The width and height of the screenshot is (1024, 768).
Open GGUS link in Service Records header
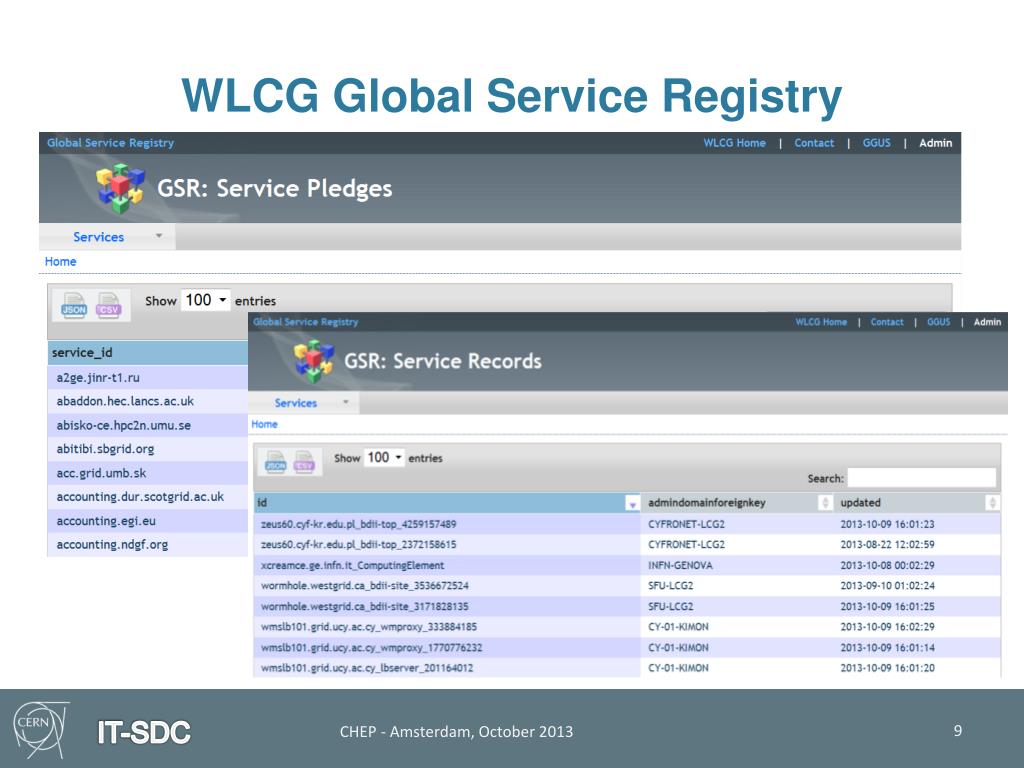[938, 322]
